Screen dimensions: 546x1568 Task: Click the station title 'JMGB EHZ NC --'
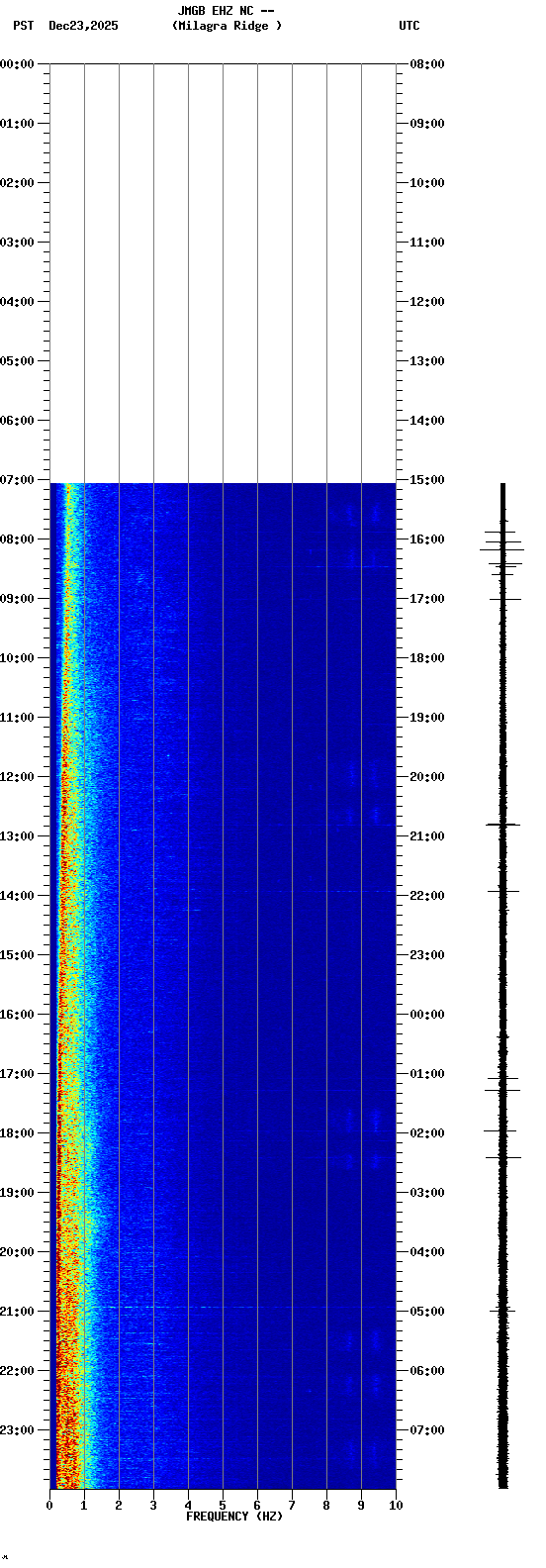[226, 11]
